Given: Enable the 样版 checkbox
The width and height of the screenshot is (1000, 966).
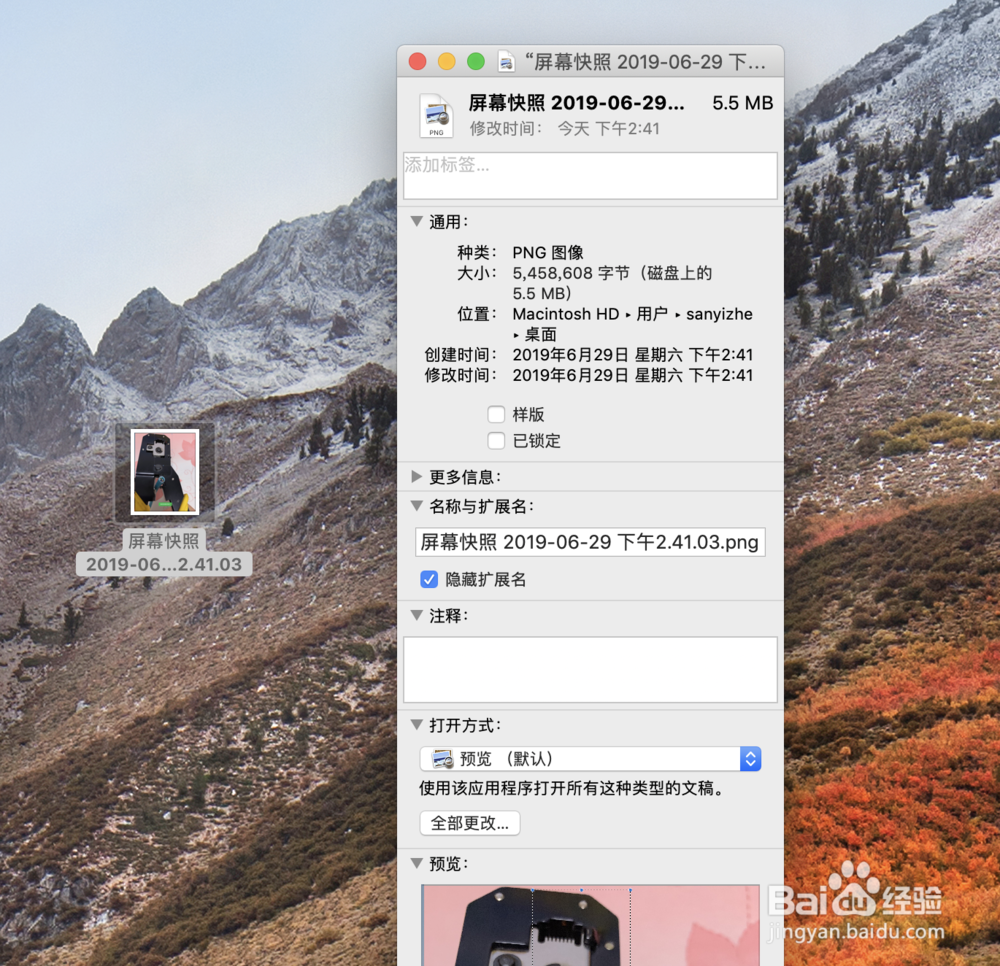Looking at the screenshot, I should [496, 414].
